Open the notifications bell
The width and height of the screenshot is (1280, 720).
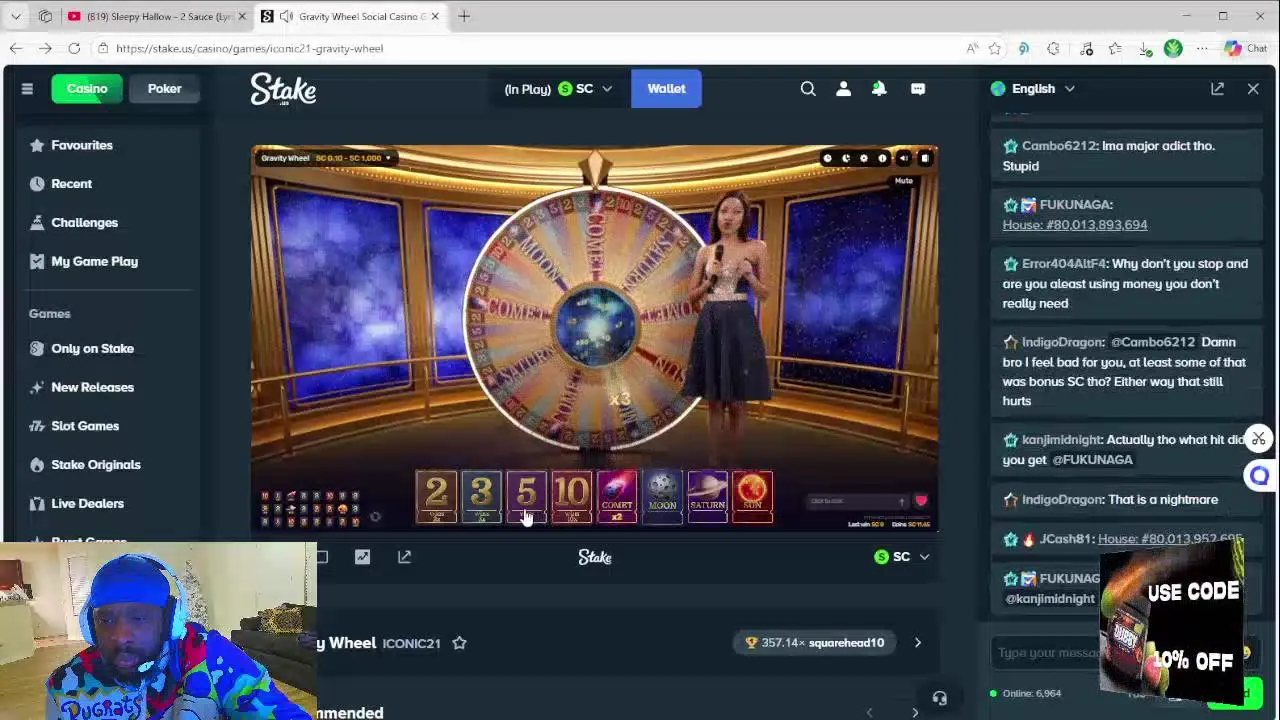[879, 89]
